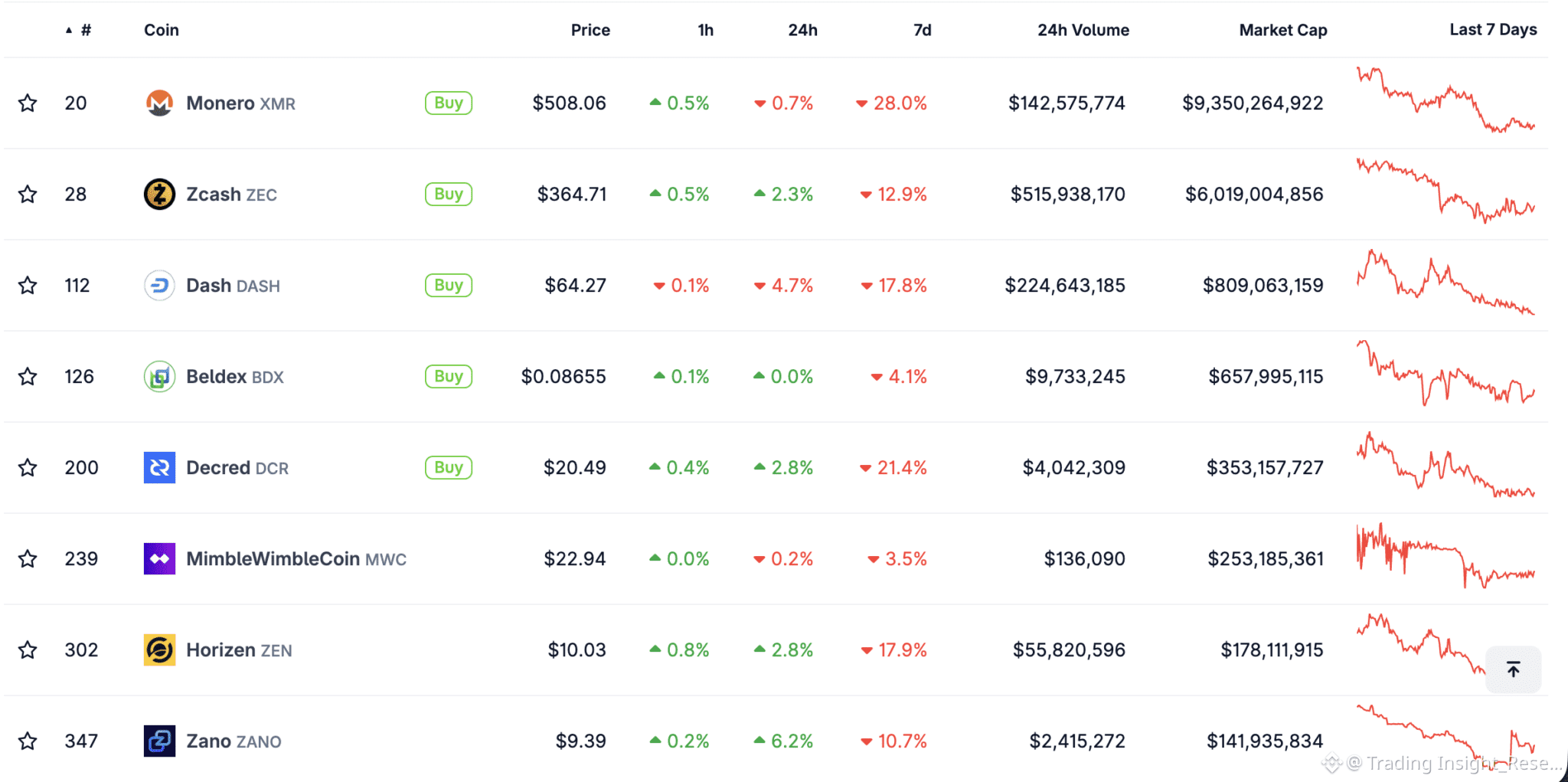The height and width of the screenshot is (782, 1568).
Task: Click the Dash coin logo icon
Action: 159,286
